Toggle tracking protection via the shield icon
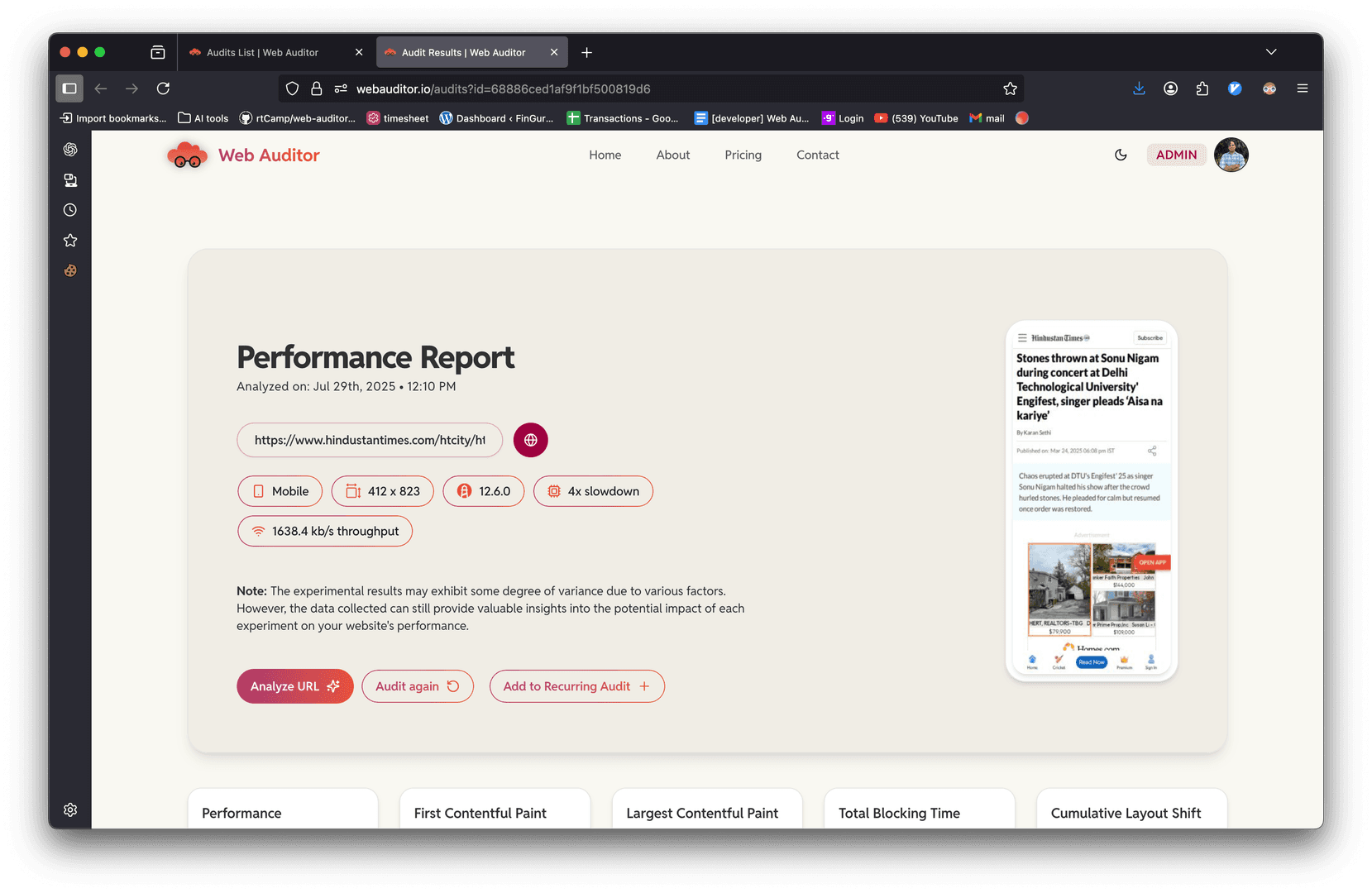The height and width of the screenshot is (893, 1372). (x=291, y=88)
